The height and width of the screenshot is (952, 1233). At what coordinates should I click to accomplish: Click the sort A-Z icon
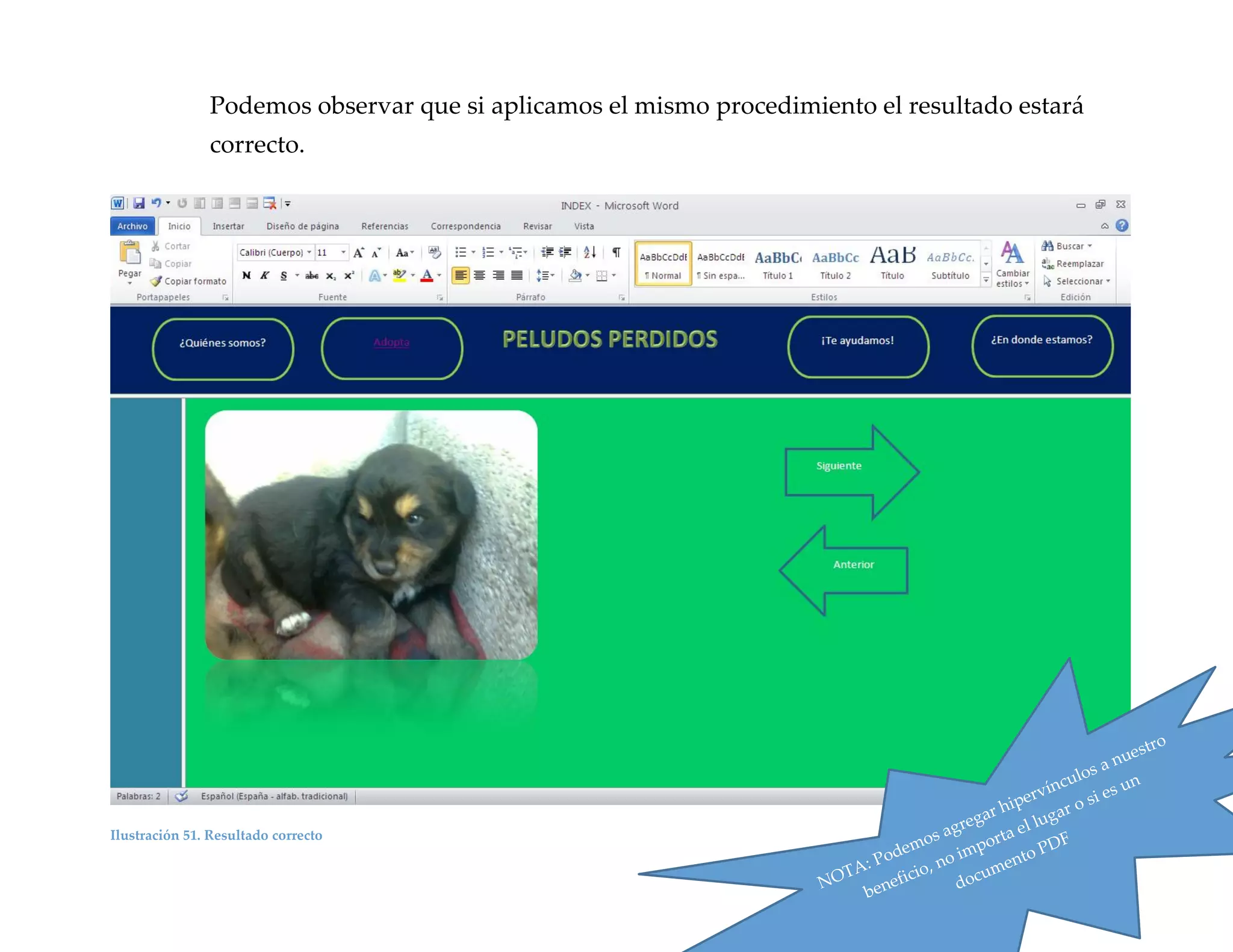point(590,252)
